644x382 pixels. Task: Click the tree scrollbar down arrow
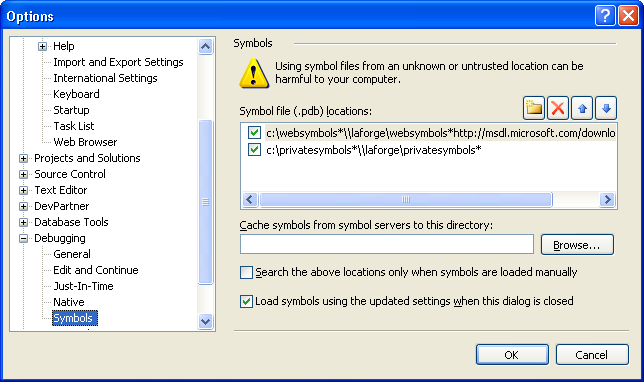(205, 321)
